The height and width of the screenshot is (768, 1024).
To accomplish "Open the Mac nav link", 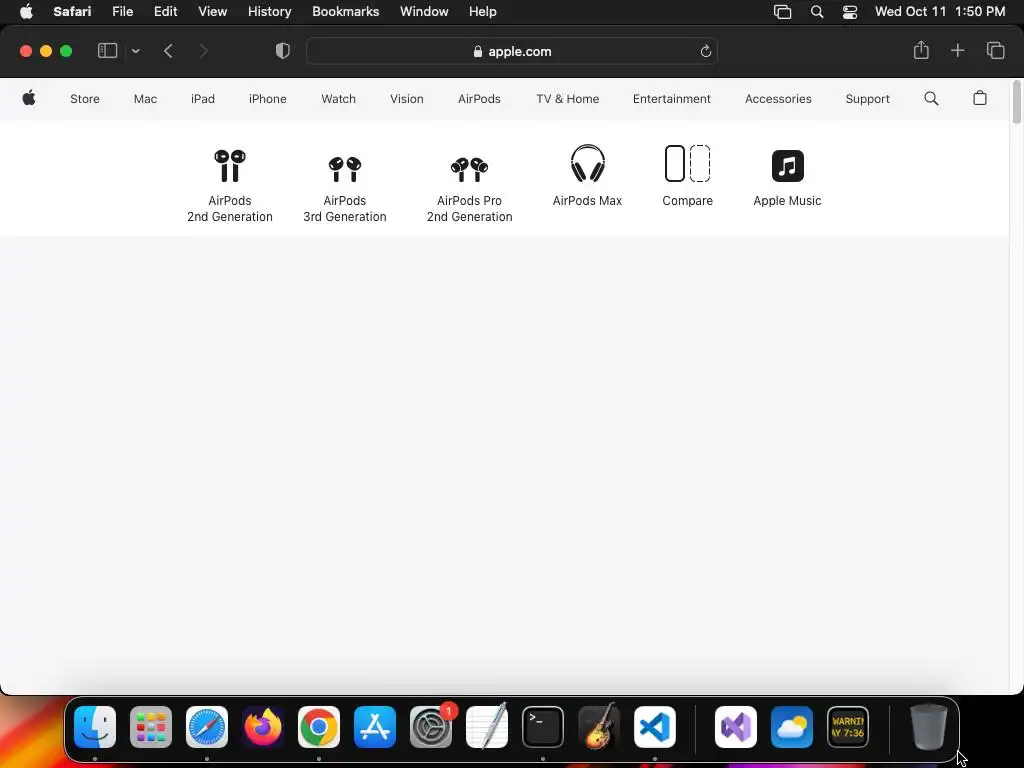I will 145,99.
